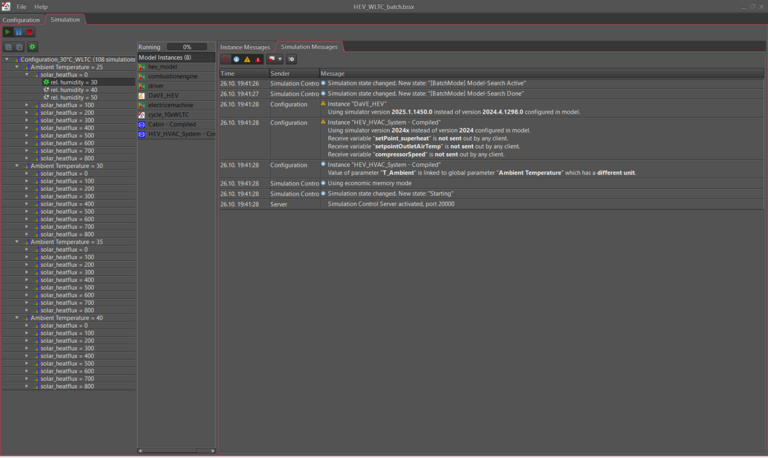Click the clear messages icon in toolbar

(x=291, y=59)
